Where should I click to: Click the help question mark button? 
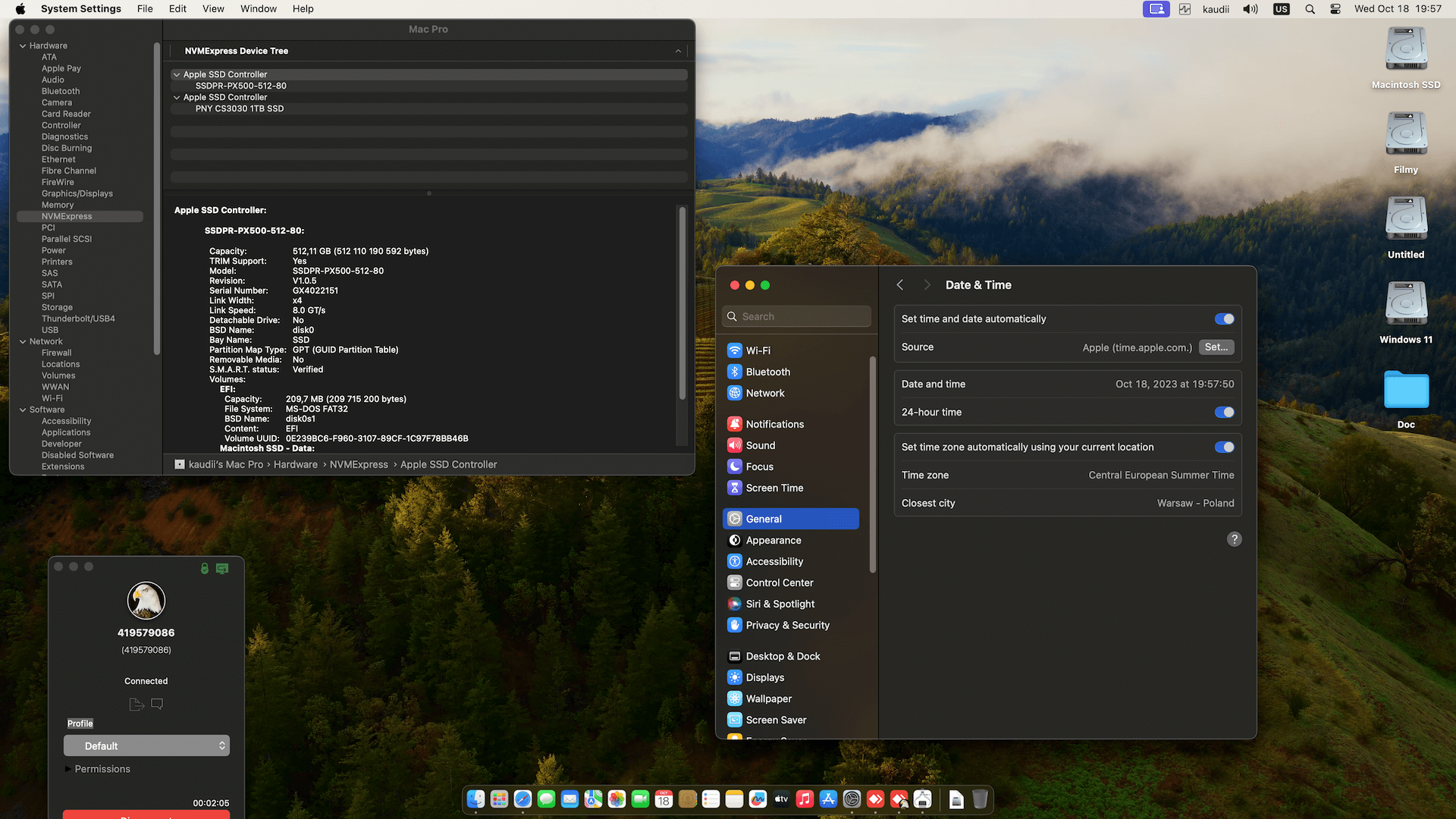click(x=1234, y=539)
